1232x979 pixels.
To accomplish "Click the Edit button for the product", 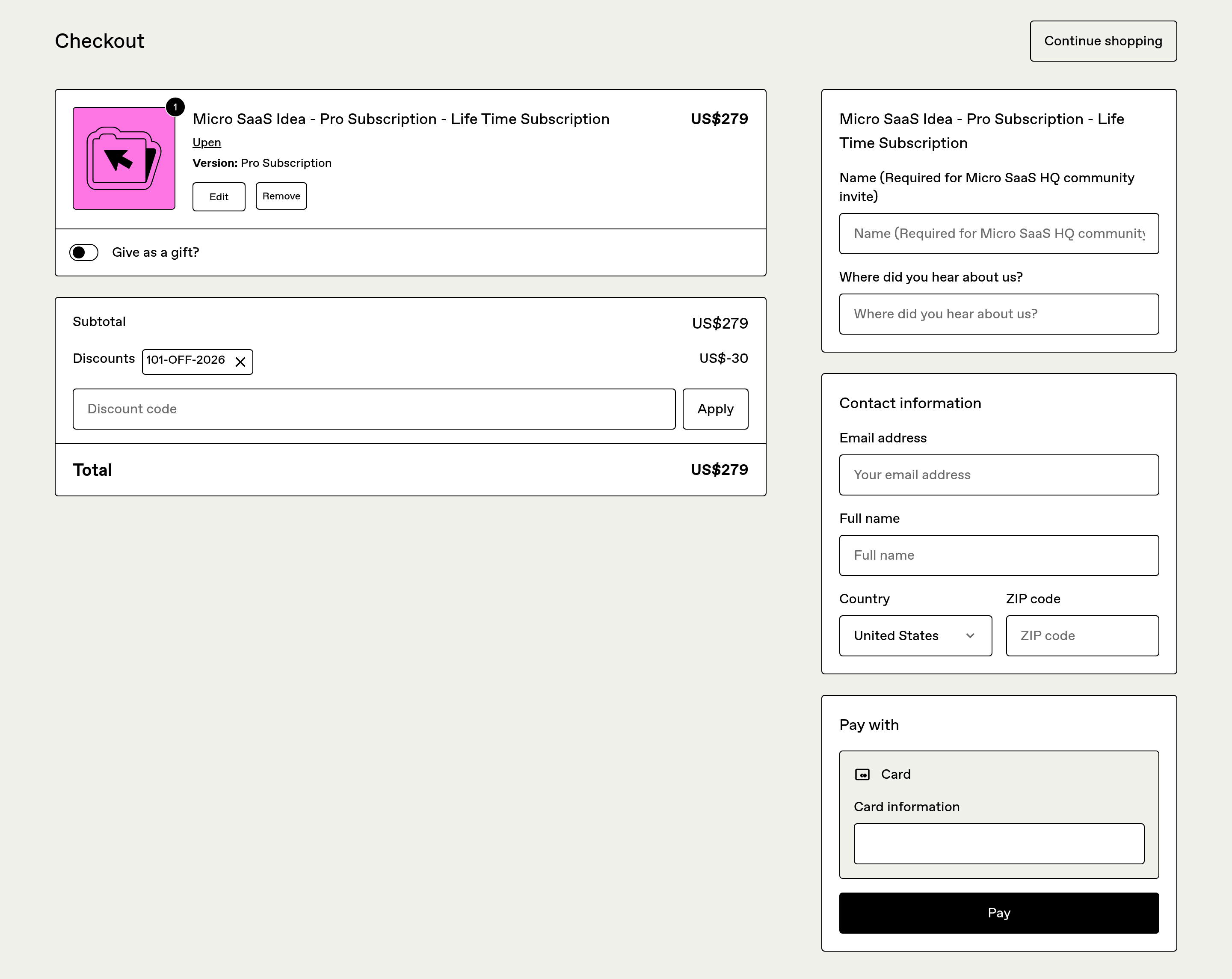I will pos(218,196).
